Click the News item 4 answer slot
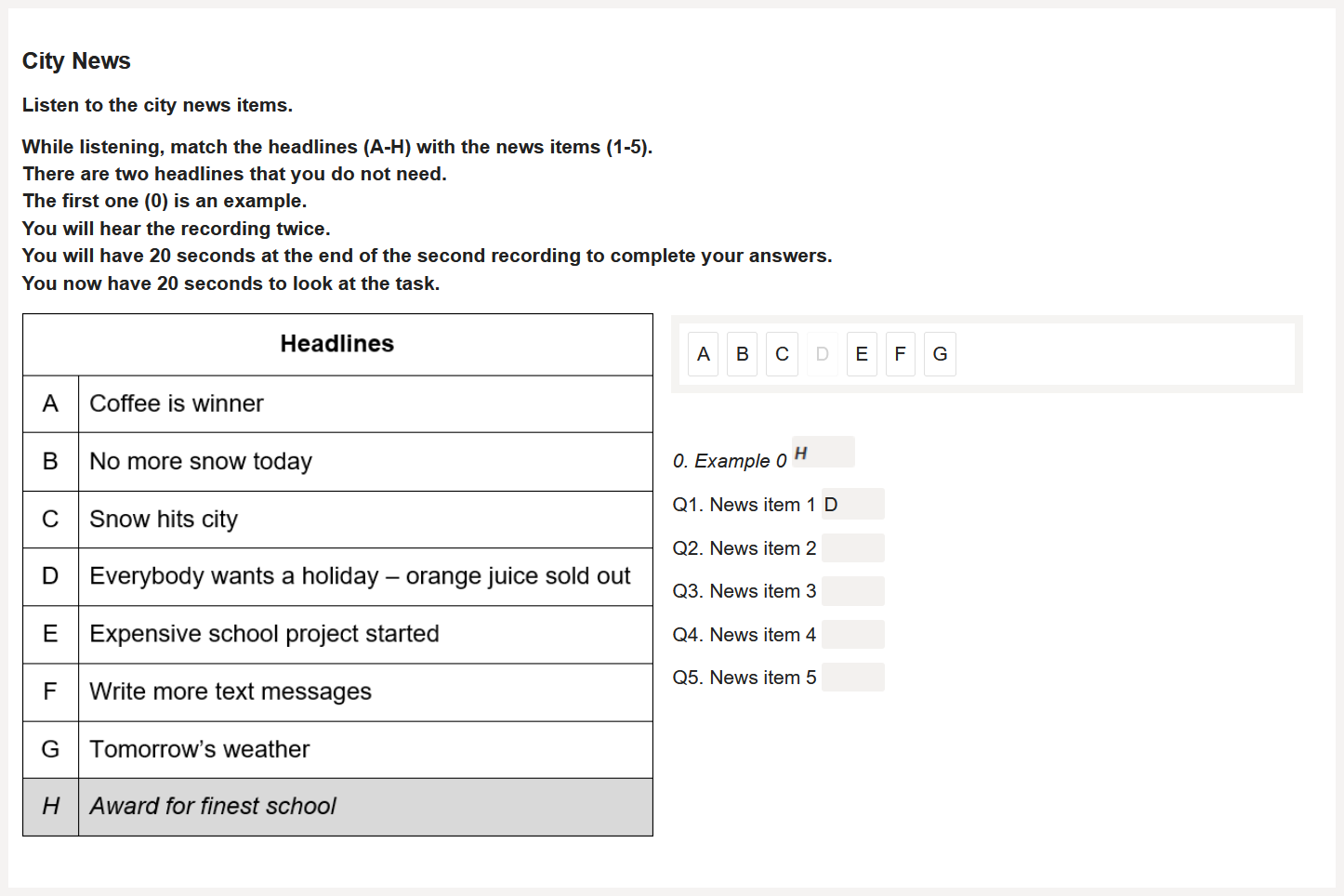The height and width of the screenshot is (896, 1344). pos(852,635)
